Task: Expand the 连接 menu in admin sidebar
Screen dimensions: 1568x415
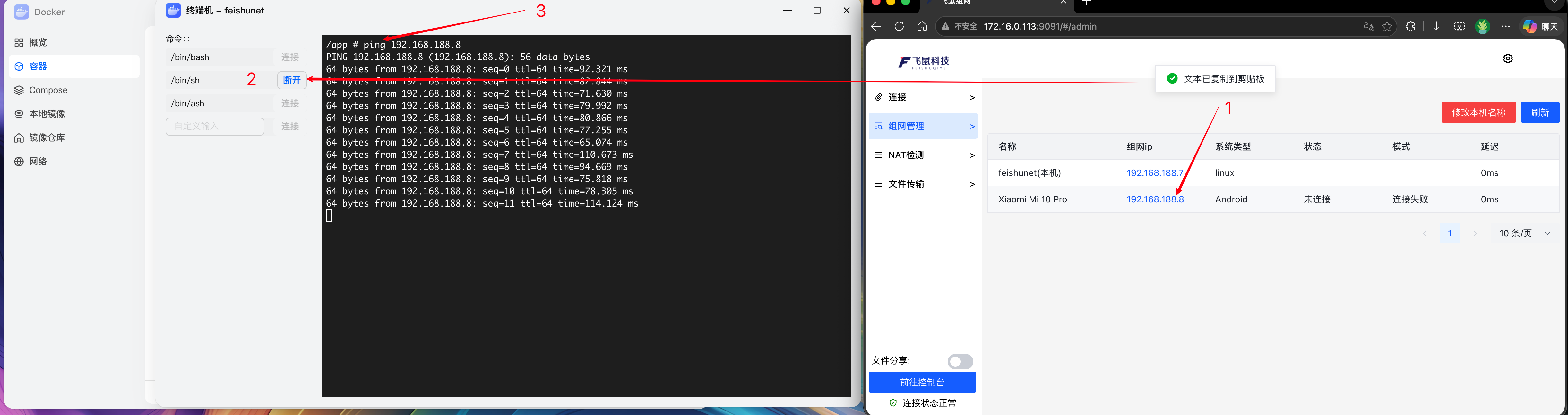Action: (923, 98)
